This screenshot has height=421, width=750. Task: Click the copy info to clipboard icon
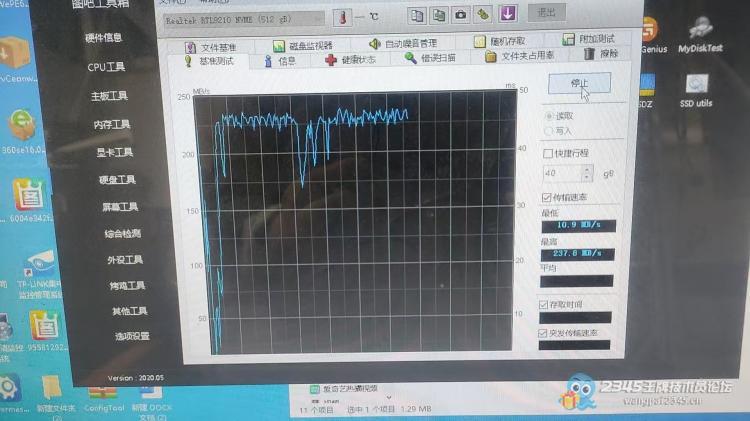[414, 15]
